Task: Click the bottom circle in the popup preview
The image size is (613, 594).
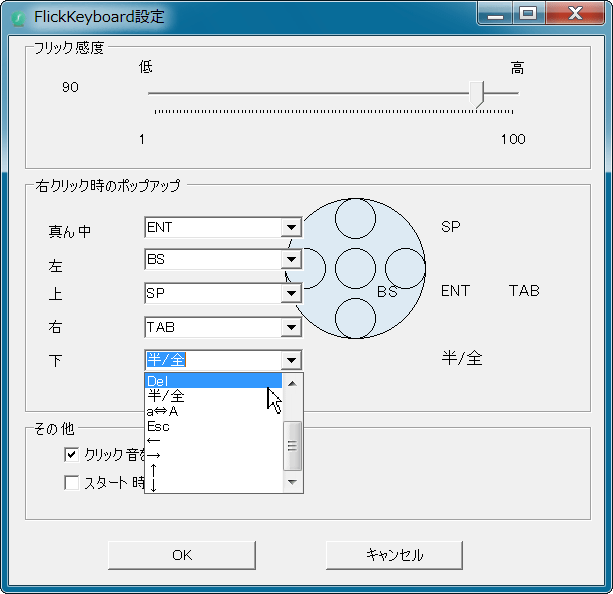Action: click(355, 318)
